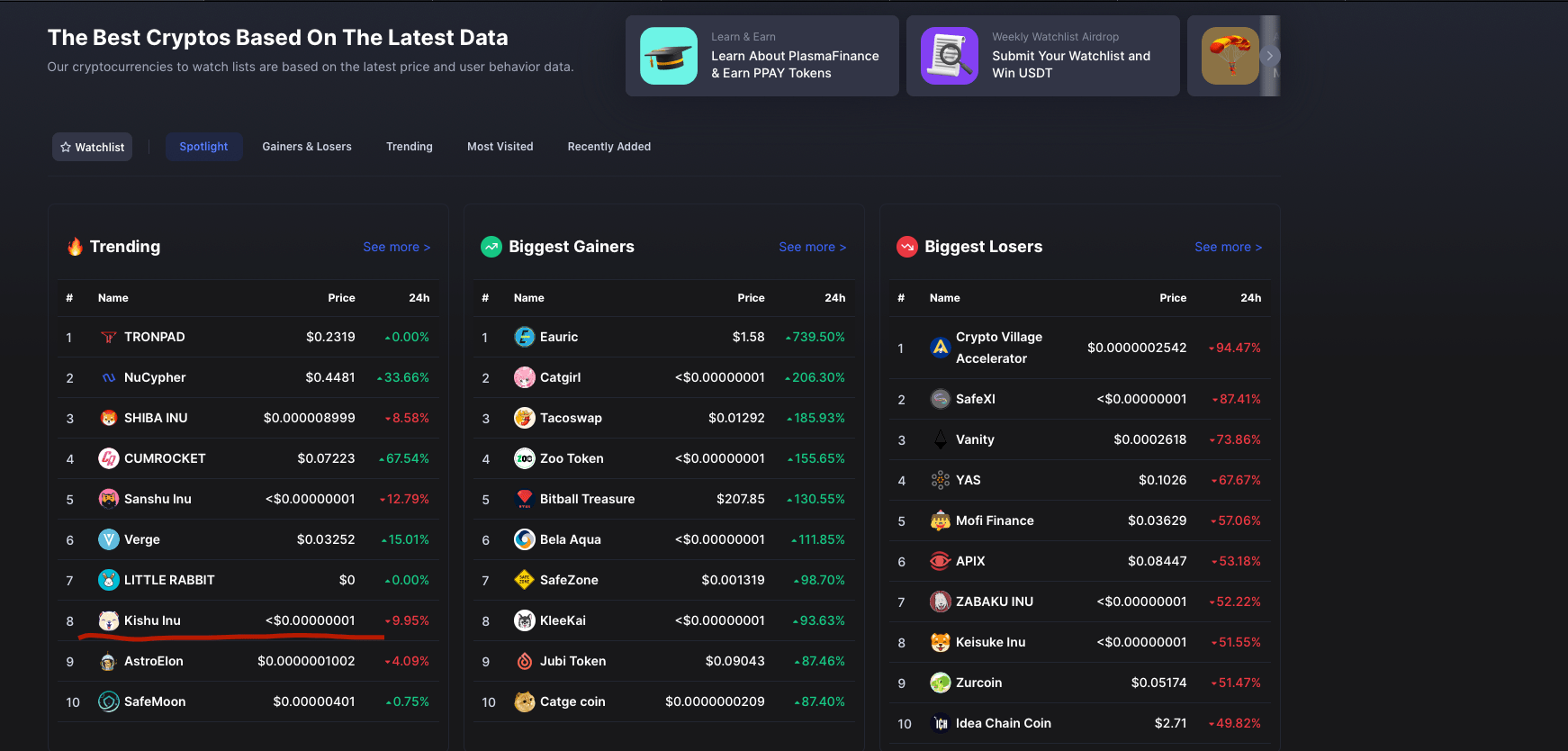This screenshot has height=751, width=1568.
Task: Click SafeZone price $0.001319
Action: coord(733,580)
